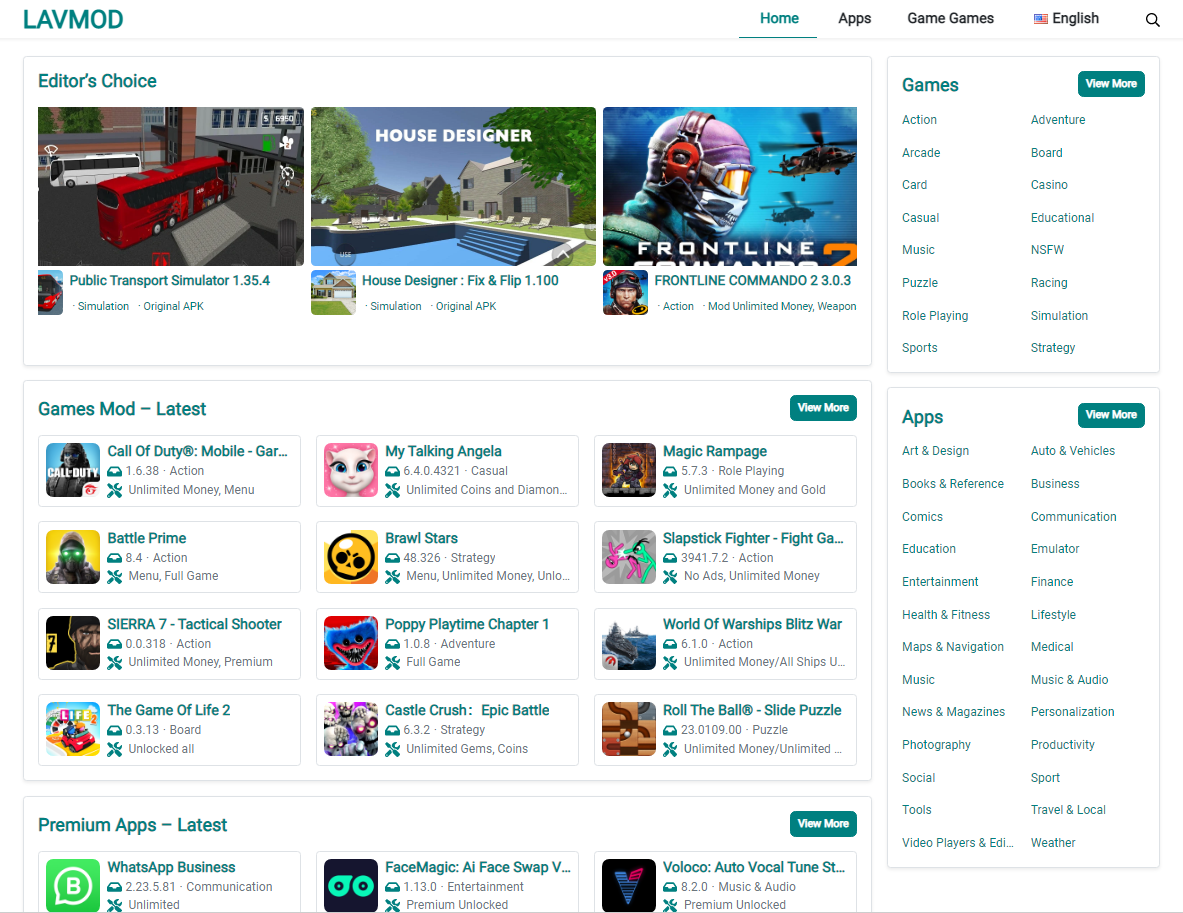Open the Art & Design apps category

[935, 451]
